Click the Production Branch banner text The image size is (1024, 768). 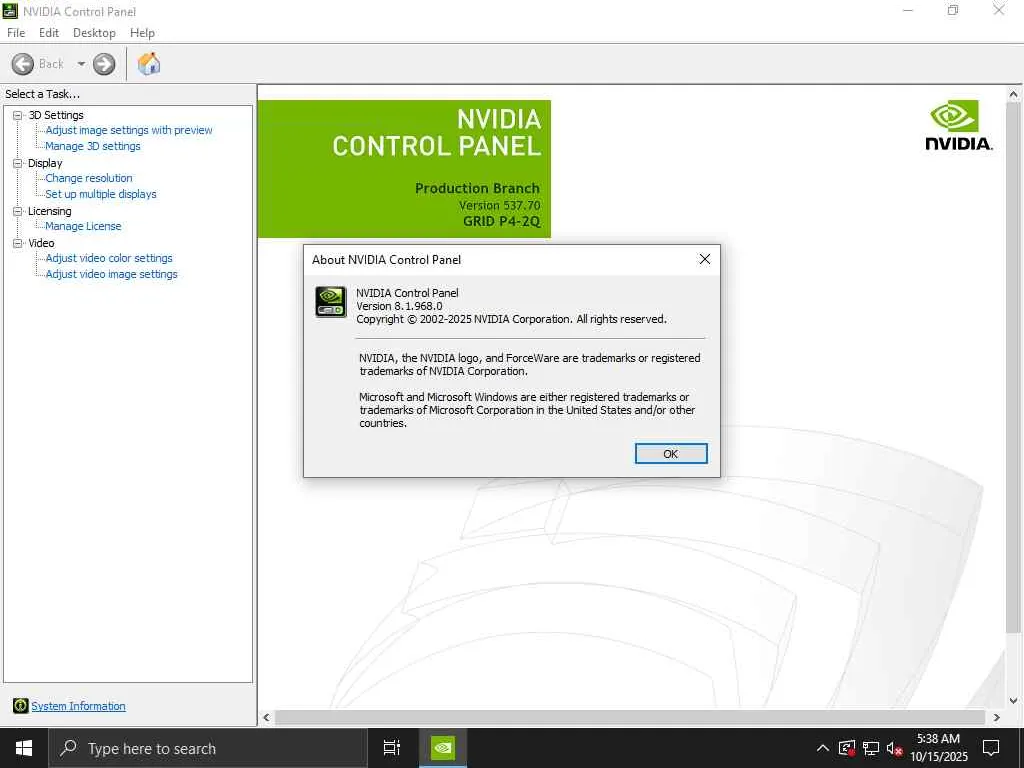pyautogui.click(x=477, y=188)
